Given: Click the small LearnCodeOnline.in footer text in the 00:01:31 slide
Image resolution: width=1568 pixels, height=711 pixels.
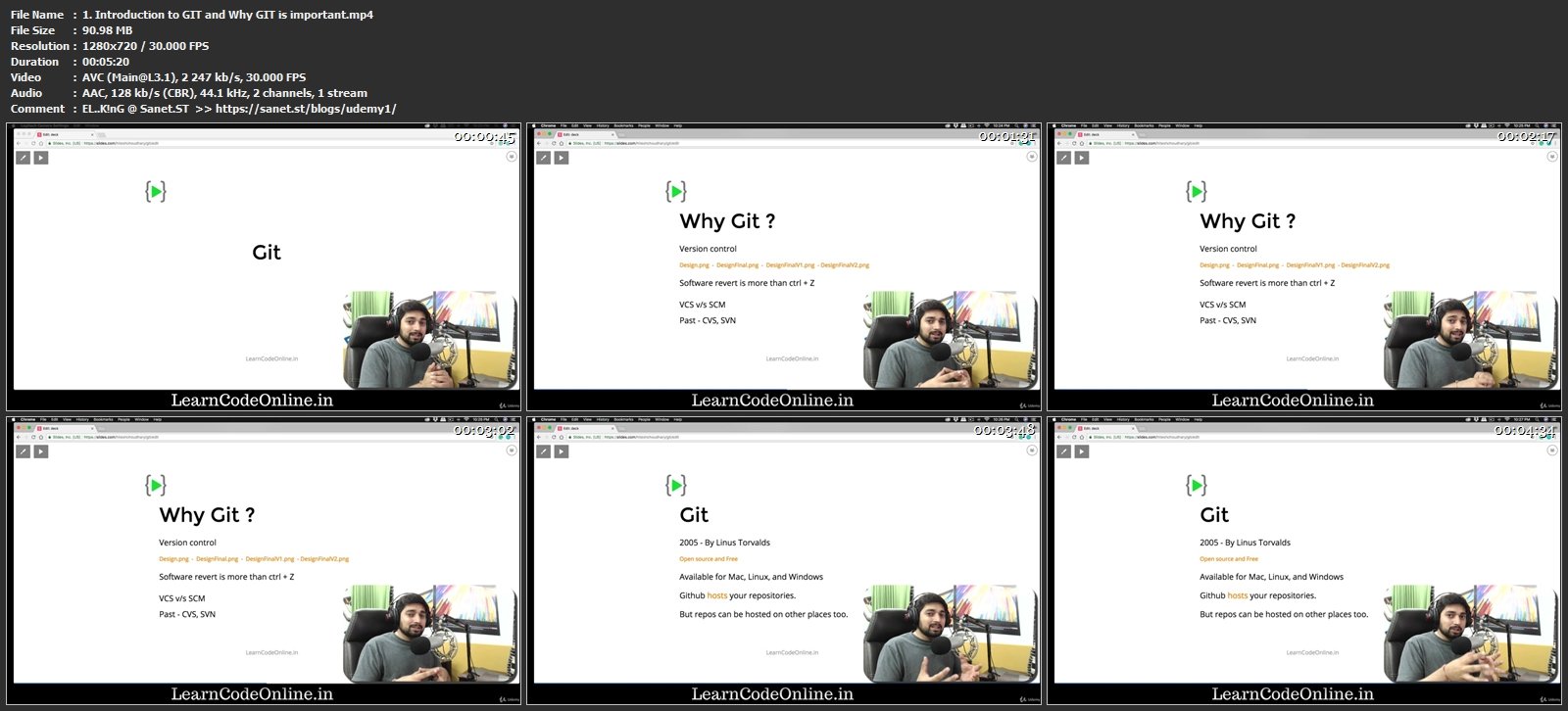Looking at the screenshot, I should (792, 358).
